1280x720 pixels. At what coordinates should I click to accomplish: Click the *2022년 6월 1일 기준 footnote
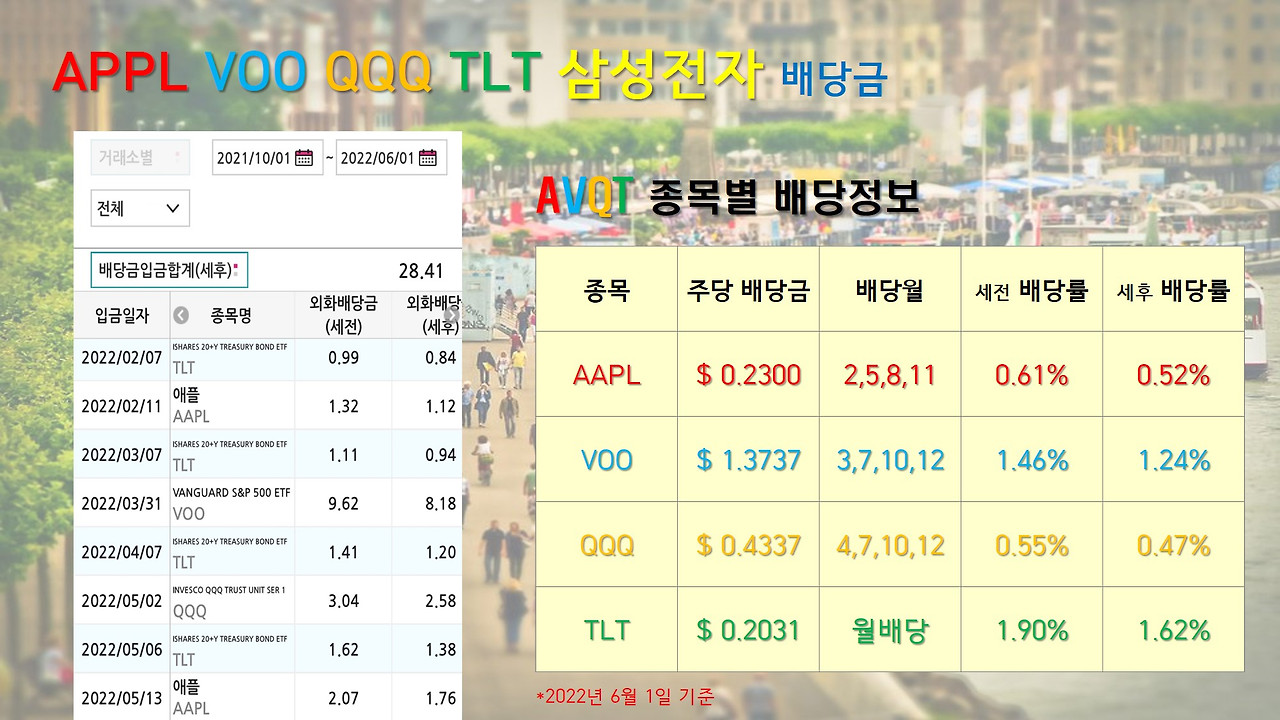click(x=625, y=696)
